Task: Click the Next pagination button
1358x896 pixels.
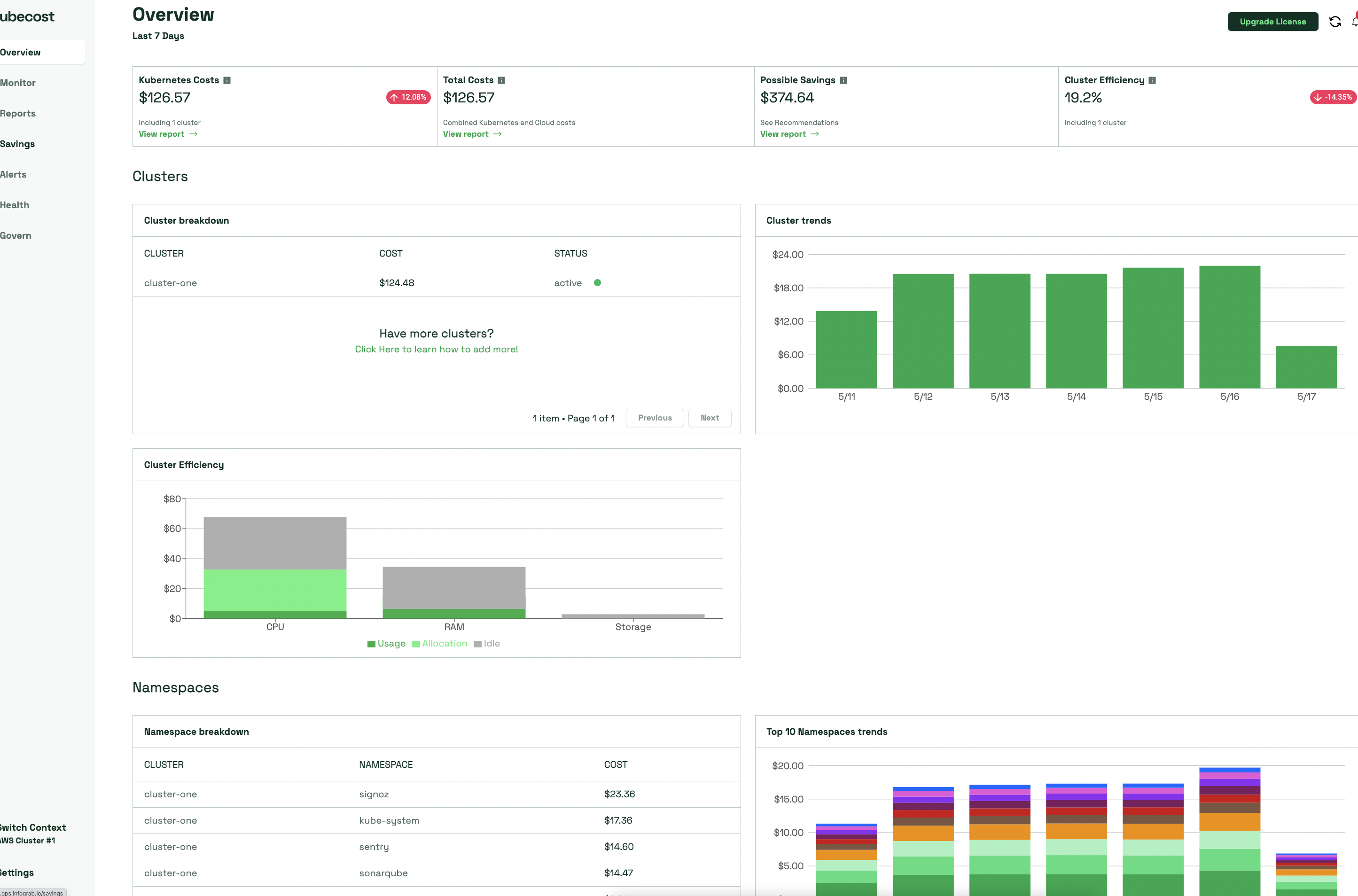Action: point(709,418)
